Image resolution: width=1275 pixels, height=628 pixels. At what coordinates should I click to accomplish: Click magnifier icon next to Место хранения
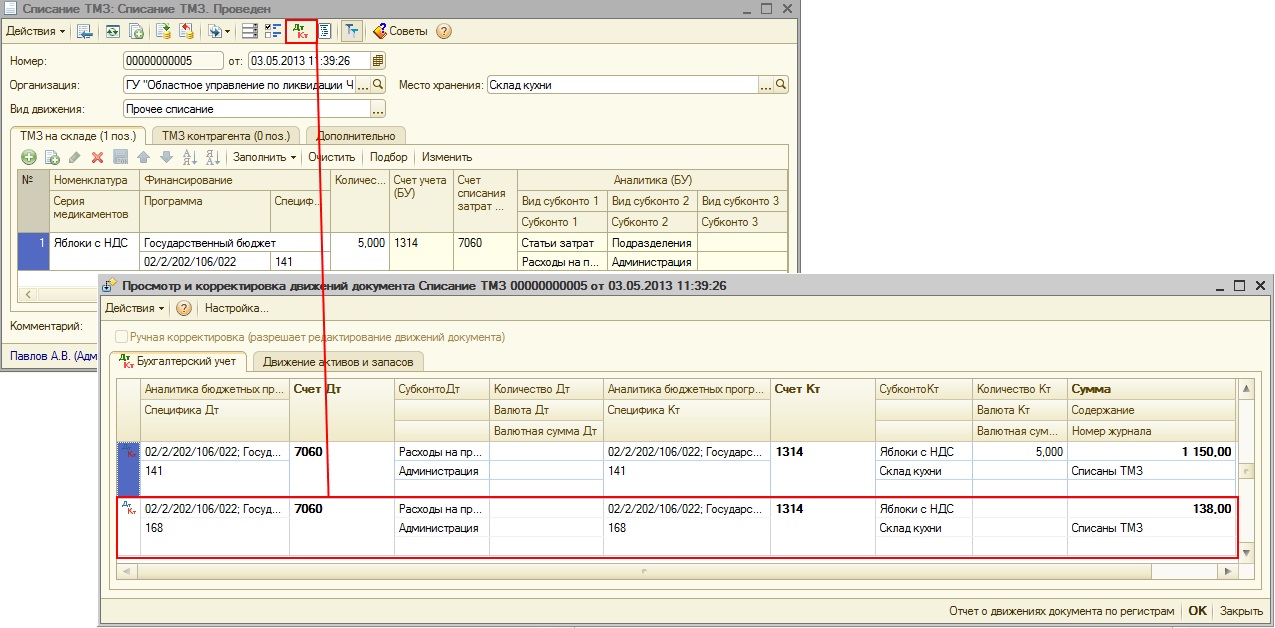(781, 85)
